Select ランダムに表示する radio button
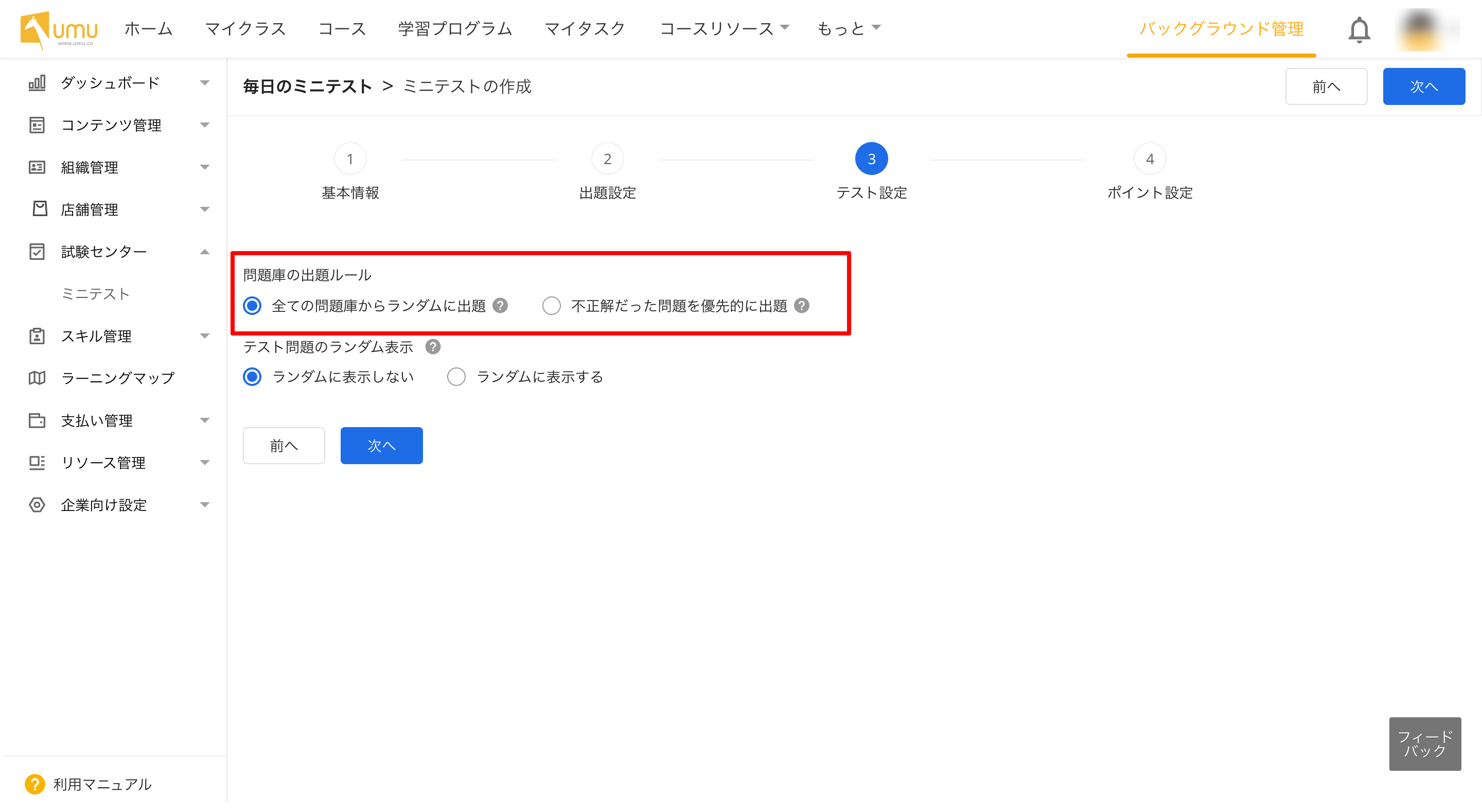Screen dimensions: 1482x812 pyautogui.click(x=456, y=377)
